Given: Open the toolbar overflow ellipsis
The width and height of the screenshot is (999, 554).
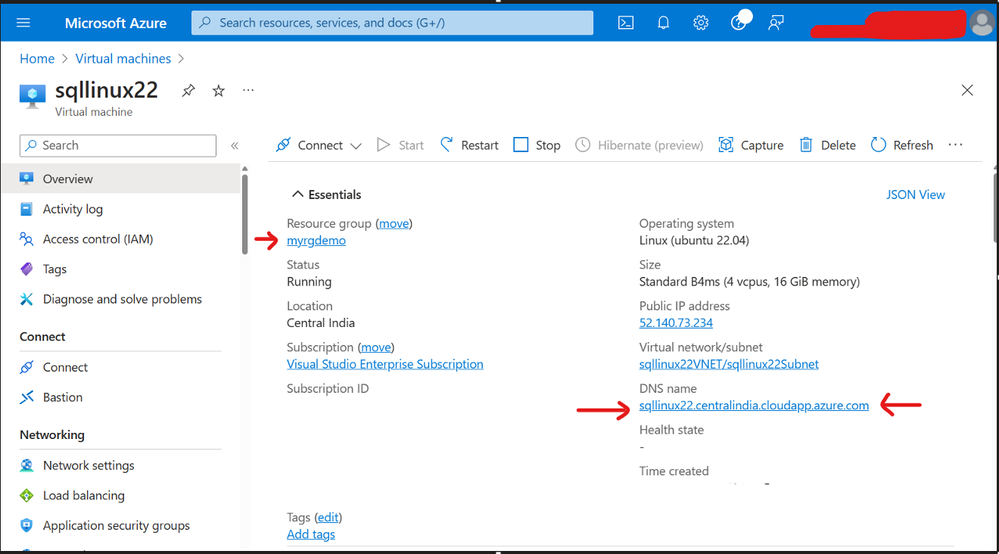Looking at the screenshot, I should coord(955,145).
